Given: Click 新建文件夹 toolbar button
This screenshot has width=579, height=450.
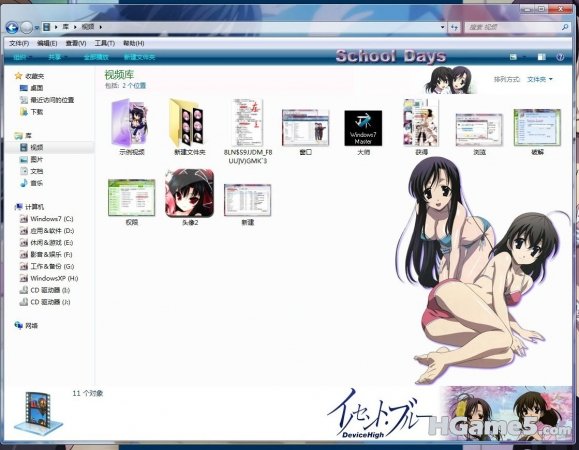Looking at the screenshot, I should click(139, 57).
